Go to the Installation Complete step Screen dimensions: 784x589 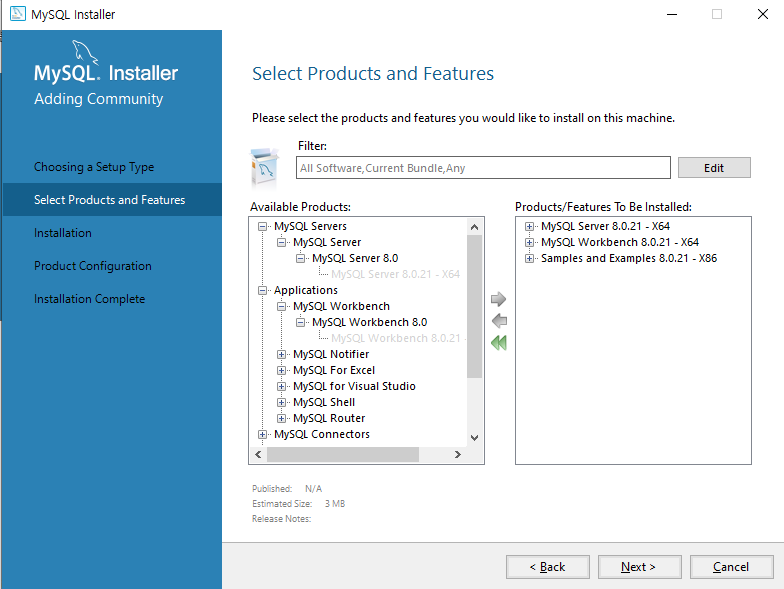pyautogui.click(x=90, y=299)
